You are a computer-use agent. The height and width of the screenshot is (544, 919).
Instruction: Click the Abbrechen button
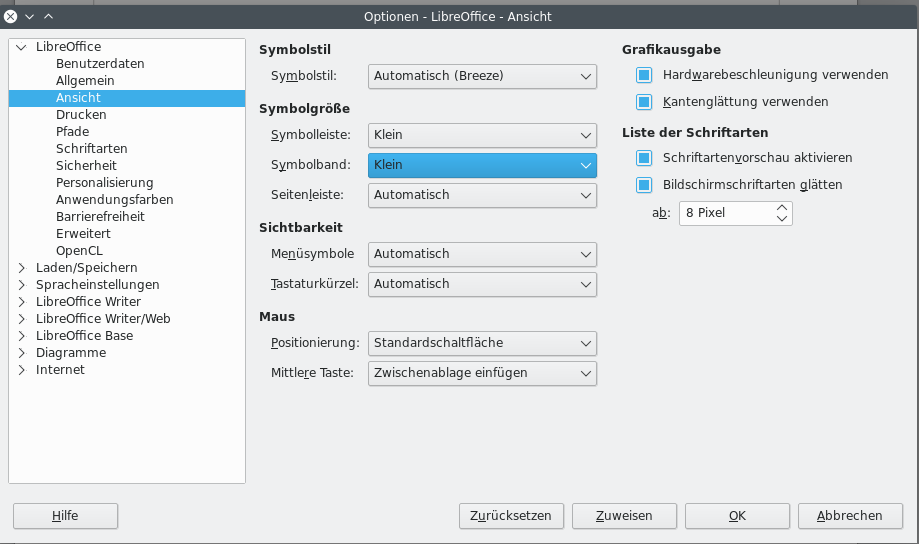click(850, 516)
